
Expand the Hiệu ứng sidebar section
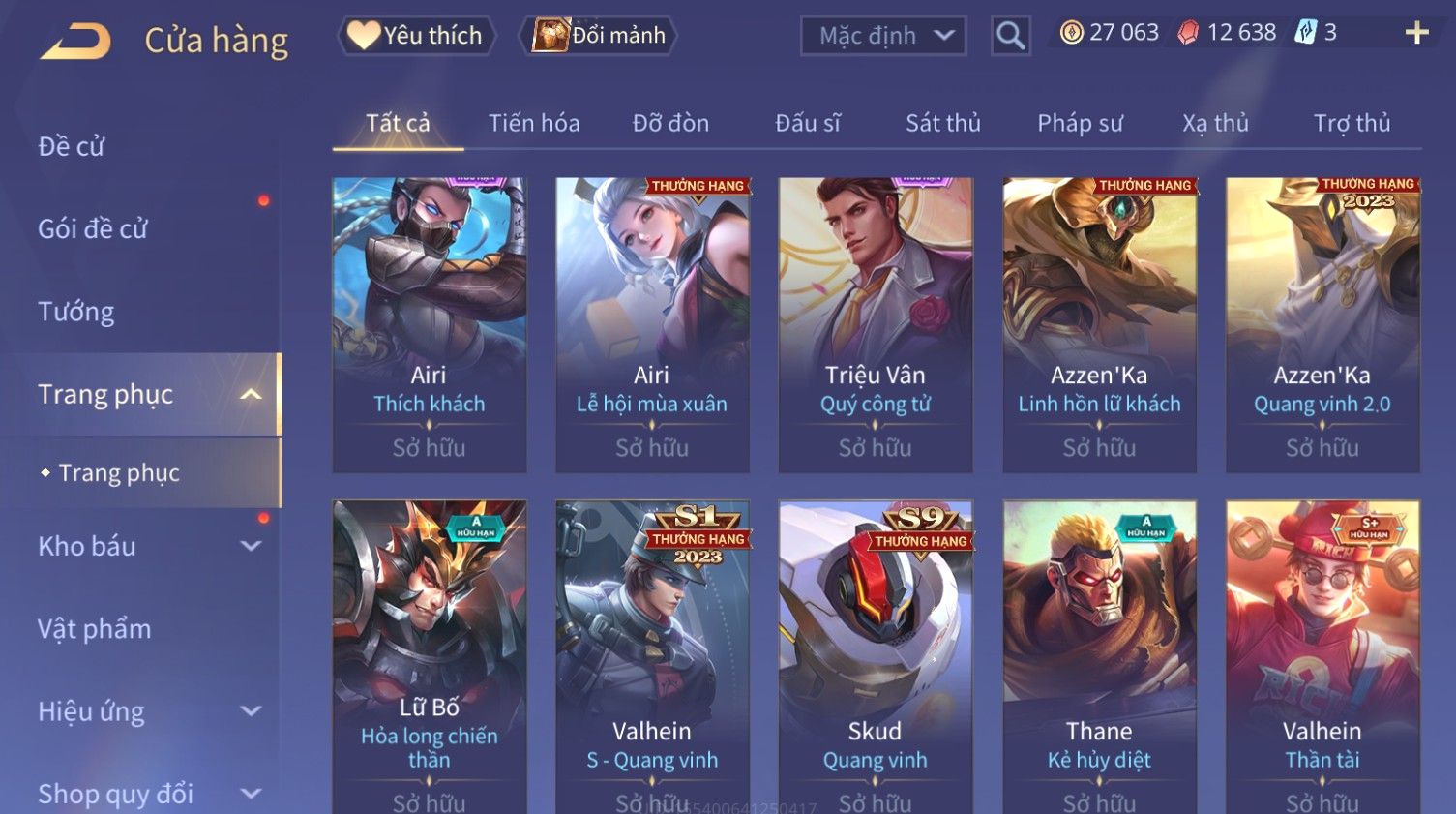pyautogui.click(x=251, y=711)
